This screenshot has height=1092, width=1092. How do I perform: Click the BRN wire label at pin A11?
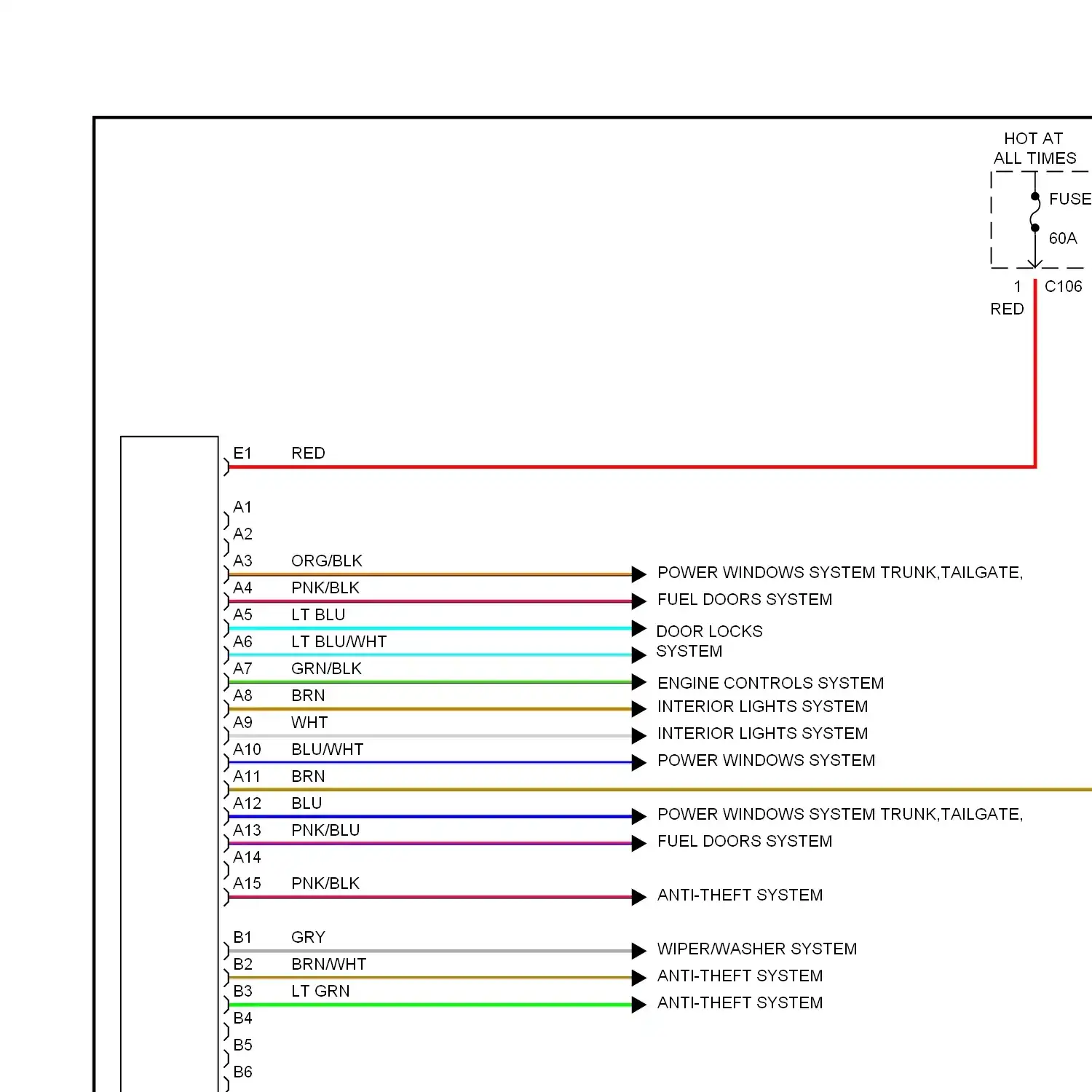(308, 776)
